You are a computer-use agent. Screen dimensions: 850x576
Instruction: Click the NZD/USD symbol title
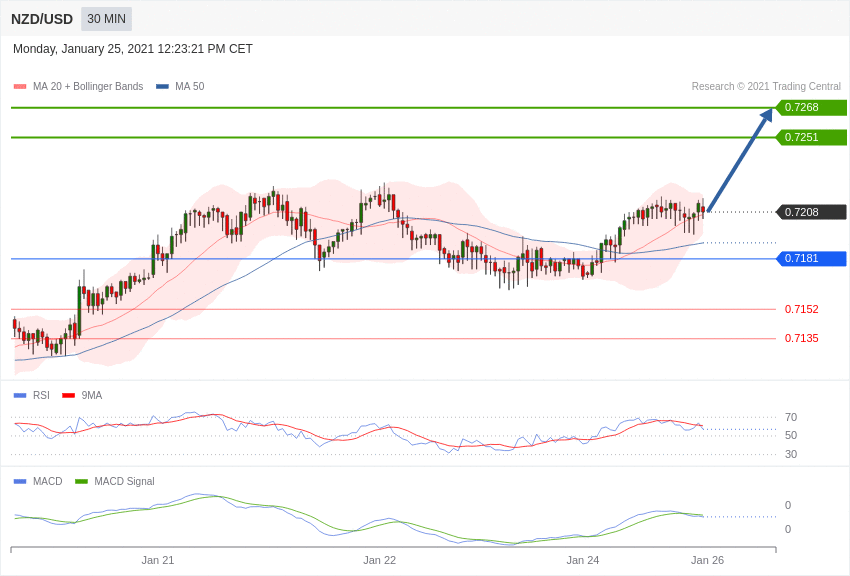(42, 19)
